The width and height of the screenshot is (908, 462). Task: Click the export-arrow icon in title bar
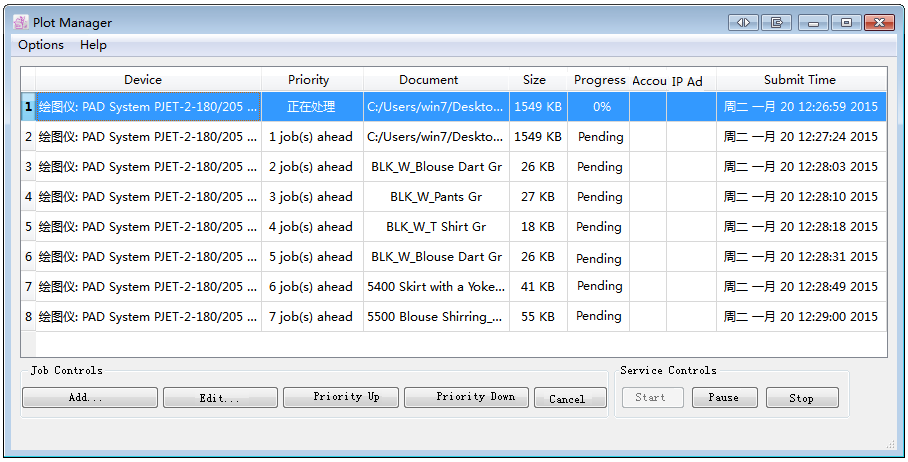click(x=776, y=22)
